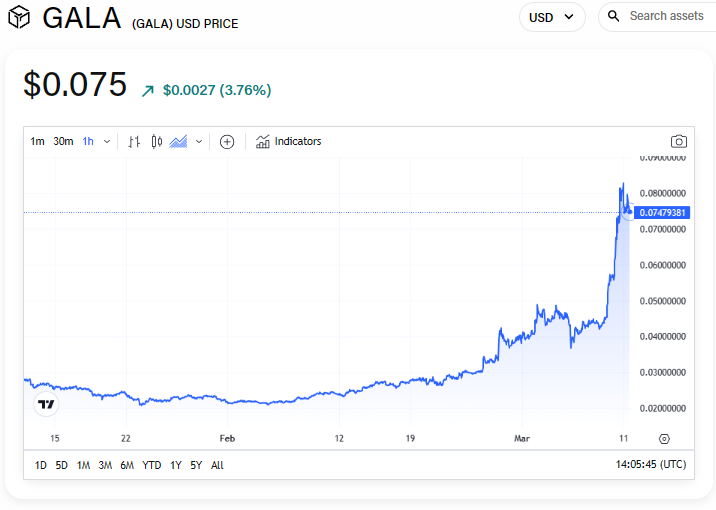Open chart settings gear near time axis
716x510 pixels.
[x=664, y=439]
